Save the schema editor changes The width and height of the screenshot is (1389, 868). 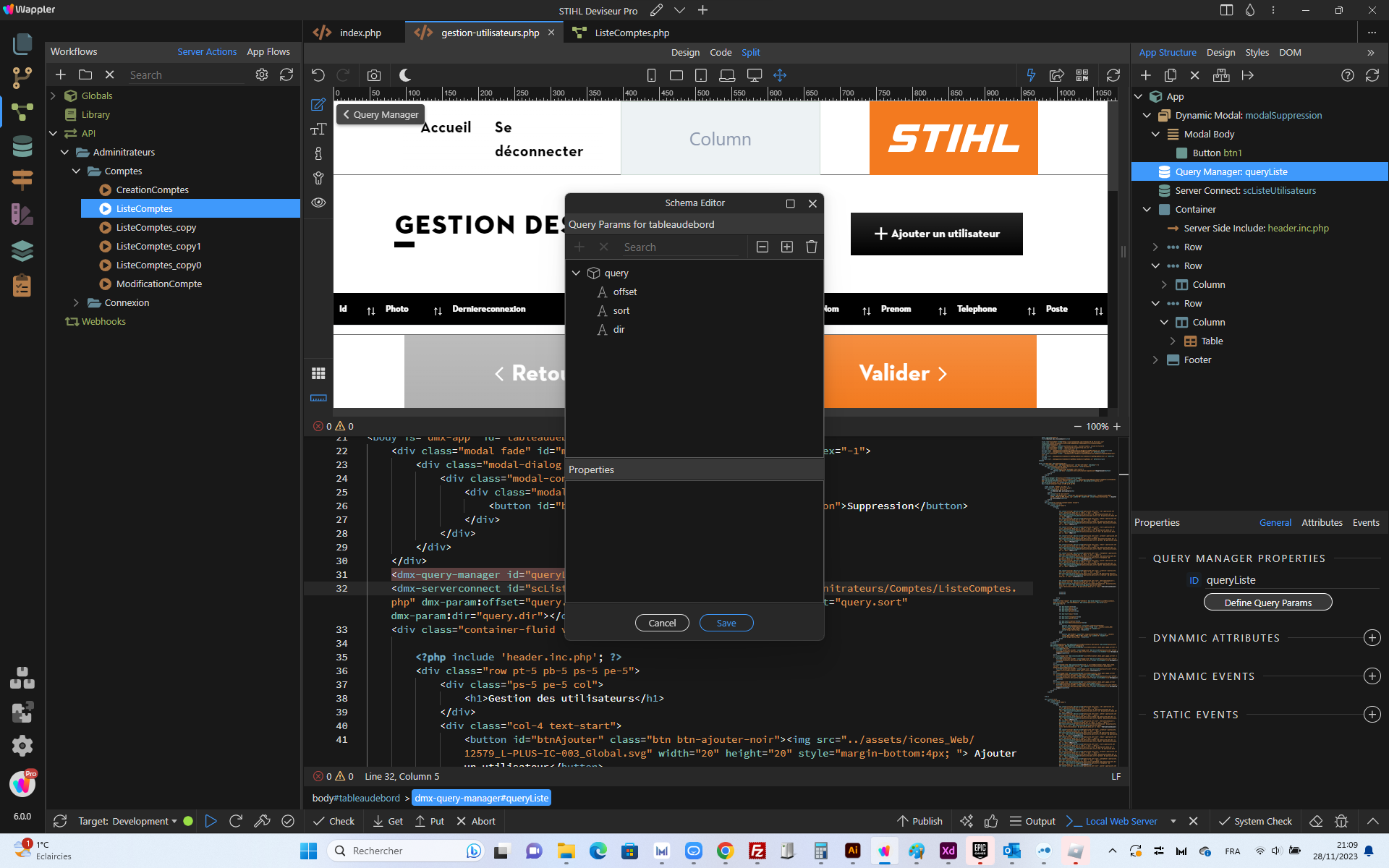tap(726, 623)
